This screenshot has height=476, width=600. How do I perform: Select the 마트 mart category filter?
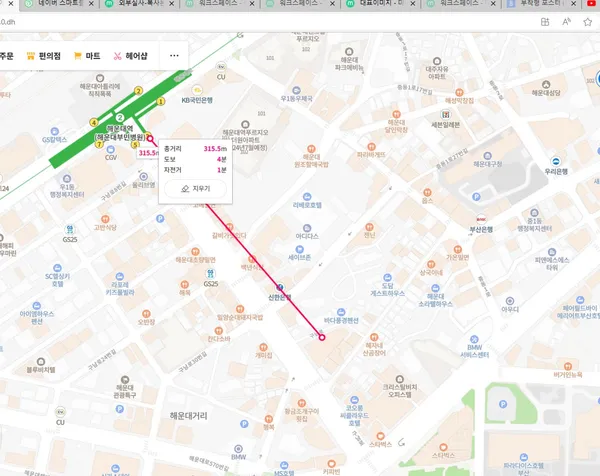click(87, 56)
